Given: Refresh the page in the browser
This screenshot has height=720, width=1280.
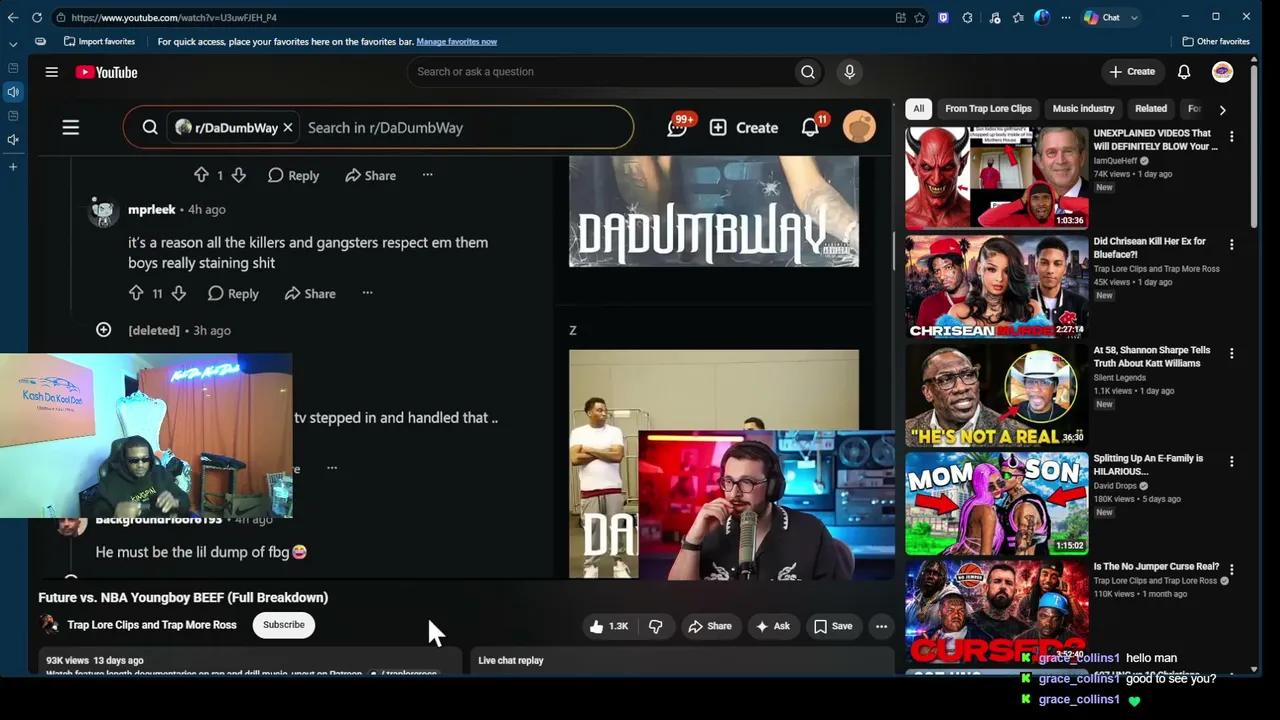Looking at the screenshot, I should tap(37, 17).
